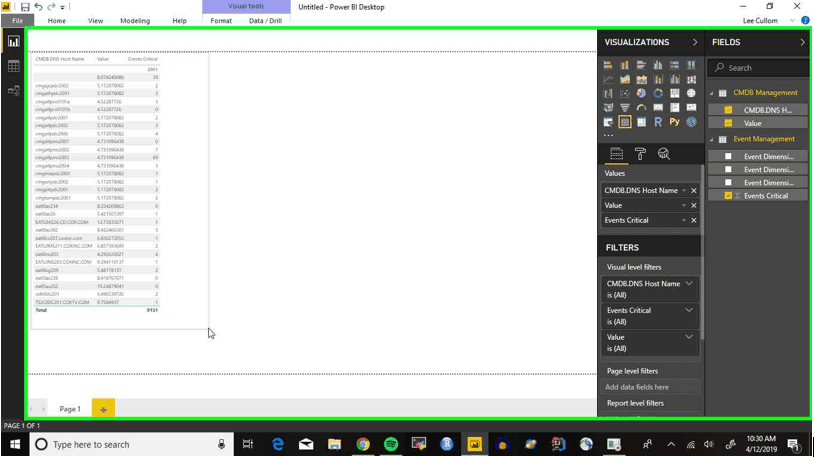Select the ArcGIS Maps visual

(x=691, y=122)
